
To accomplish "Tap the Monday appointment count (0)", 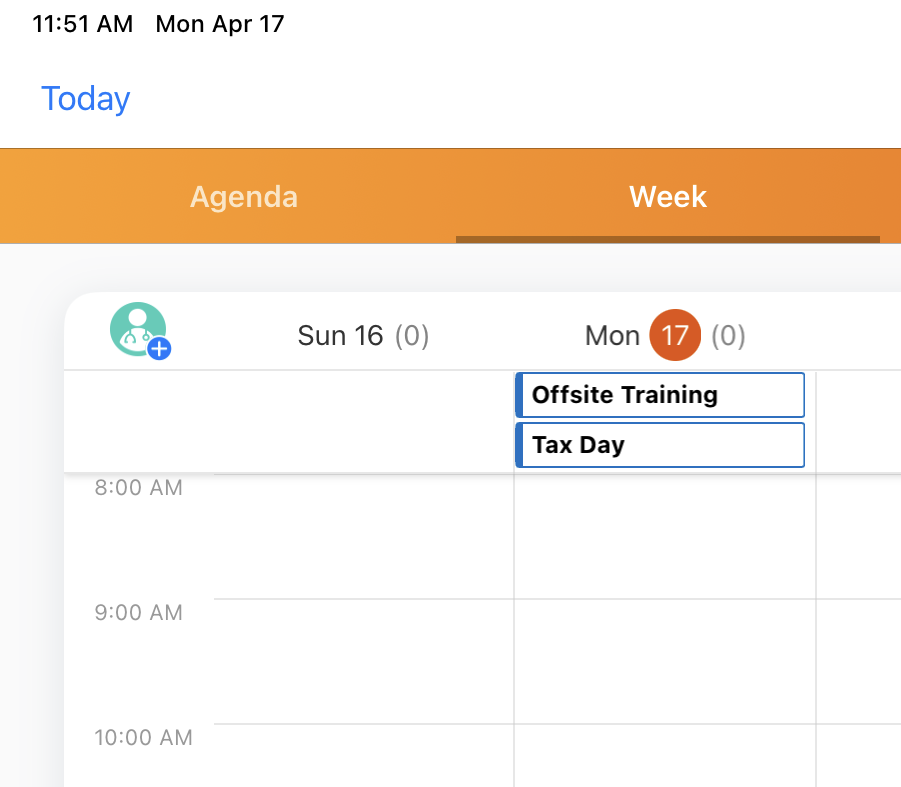I will 728,336.
